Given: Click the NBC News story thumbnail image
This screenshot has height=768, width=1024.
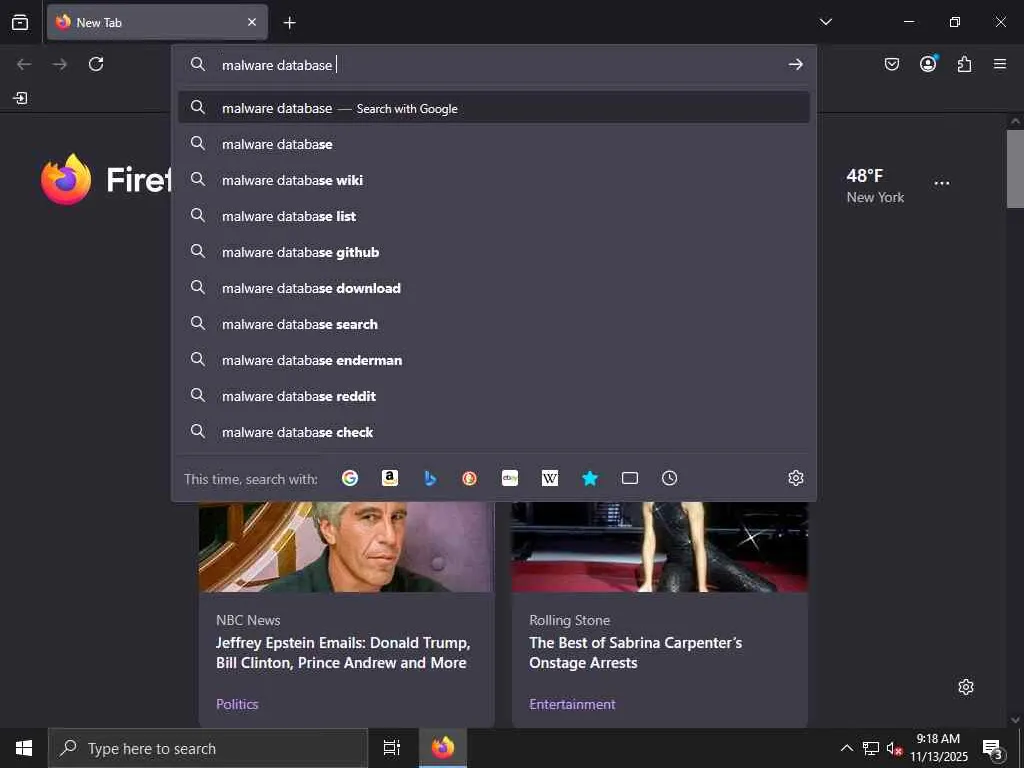Looking at the screenshot, I should click(x=346, y=547).
